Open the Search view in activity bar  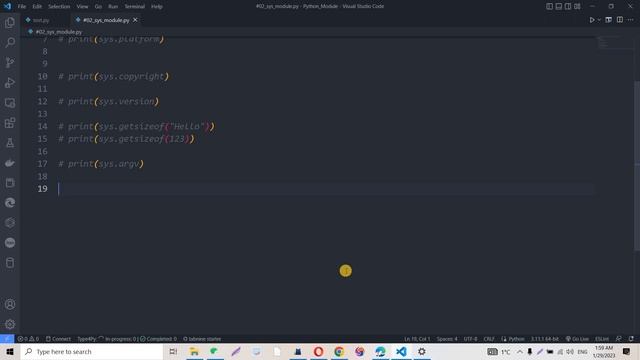[10, 42]
